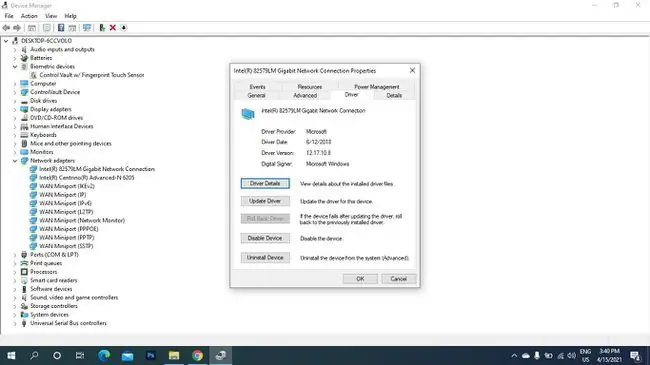This screenshot has height=365, width=650.
Task: Open the Action Center notifications icon
Action: [x=635, y=355]
